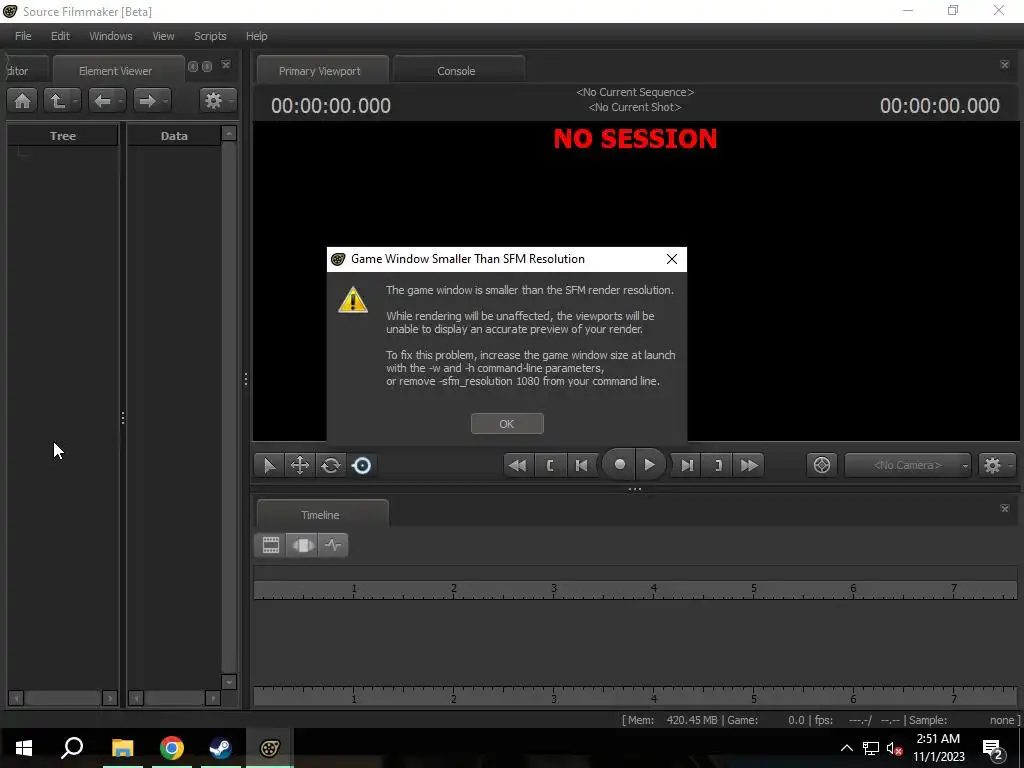Select the screen manipulator circle tool

(x=362, y=466)
